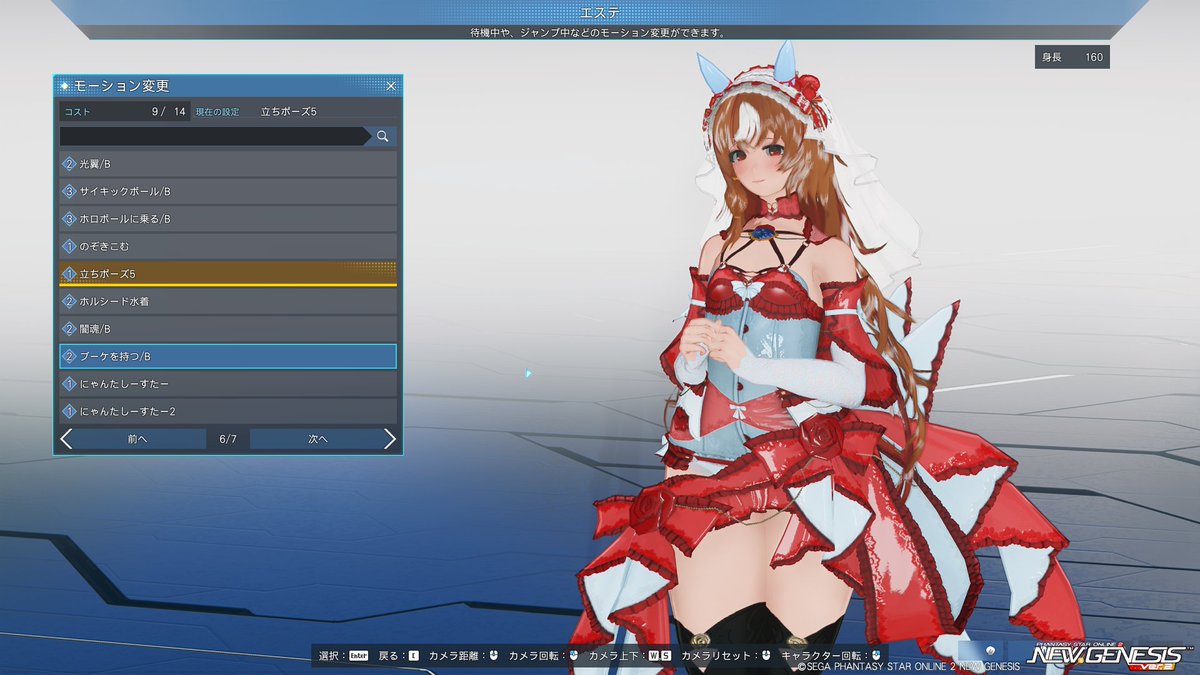Go to next page with 次へ

pos(318,439)
